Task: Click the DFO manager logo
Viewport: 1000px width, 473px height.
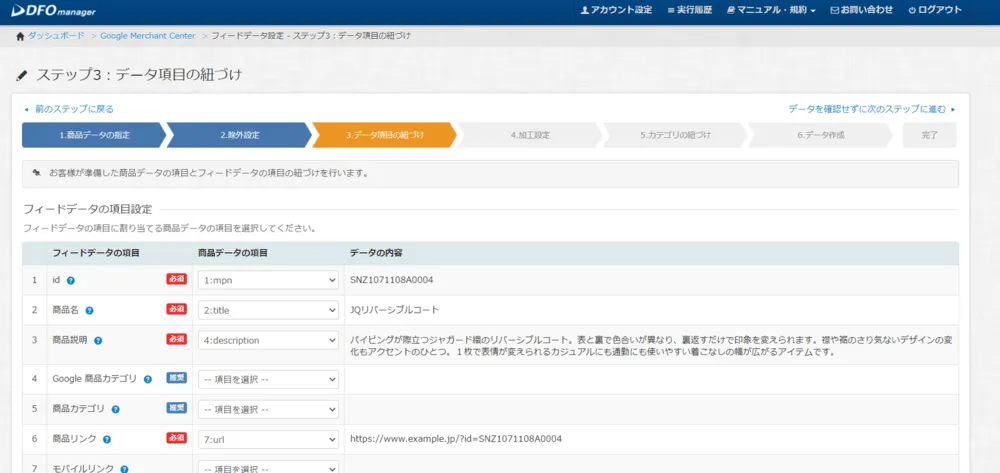Action: coord(54,10)
